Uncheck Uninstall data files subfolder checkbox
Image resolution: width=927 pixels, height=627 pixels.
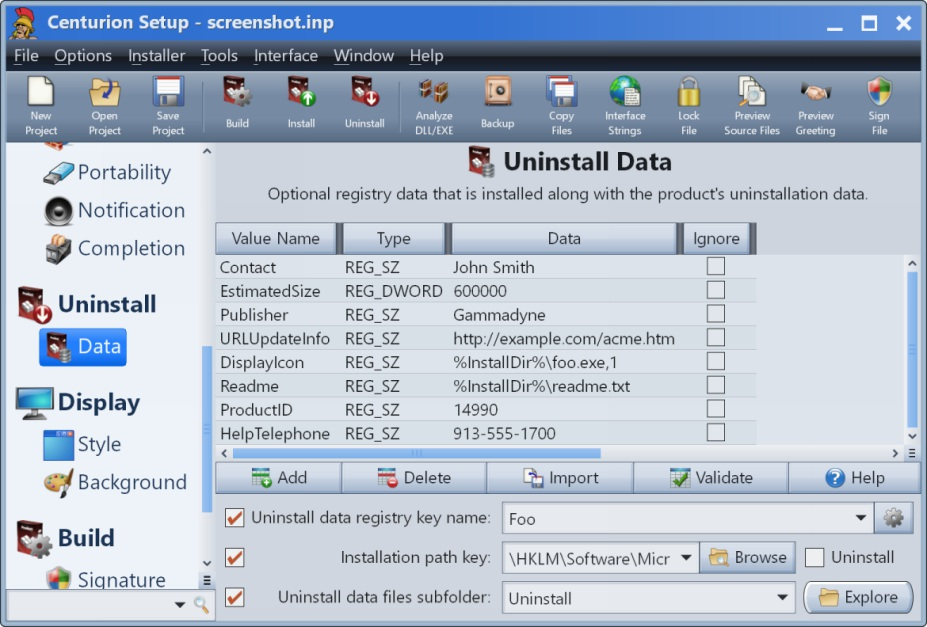coord(234,597)
